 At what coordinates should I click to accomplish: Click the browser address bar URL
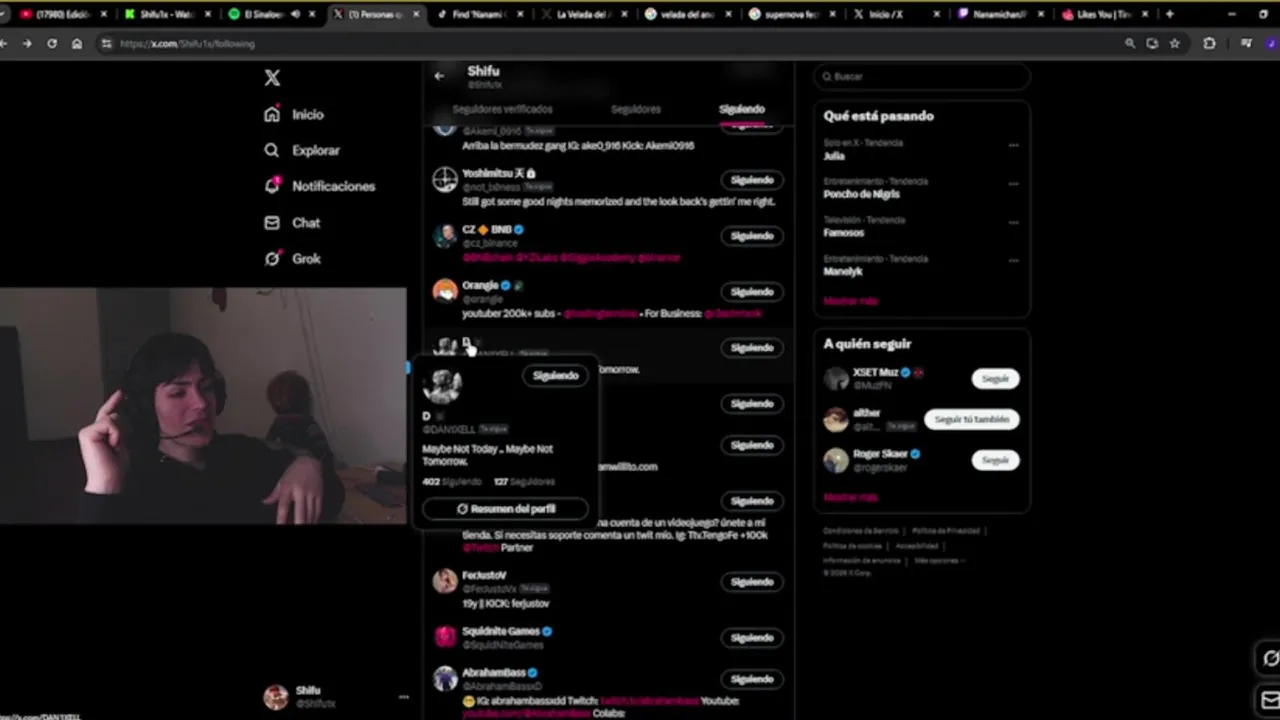[x=187, y=44]
